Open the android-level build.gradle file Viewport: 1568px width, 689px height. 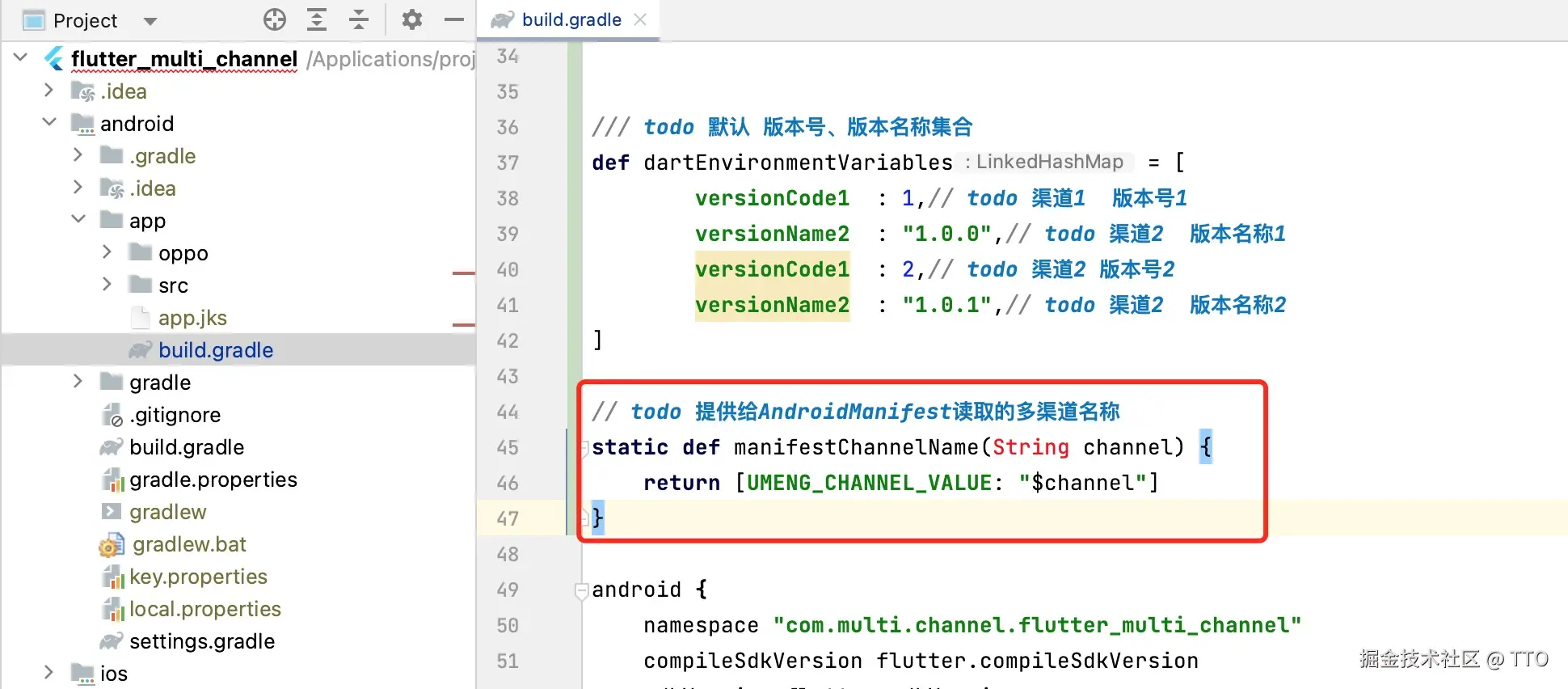pyautogui.click(x=187, y=447)
